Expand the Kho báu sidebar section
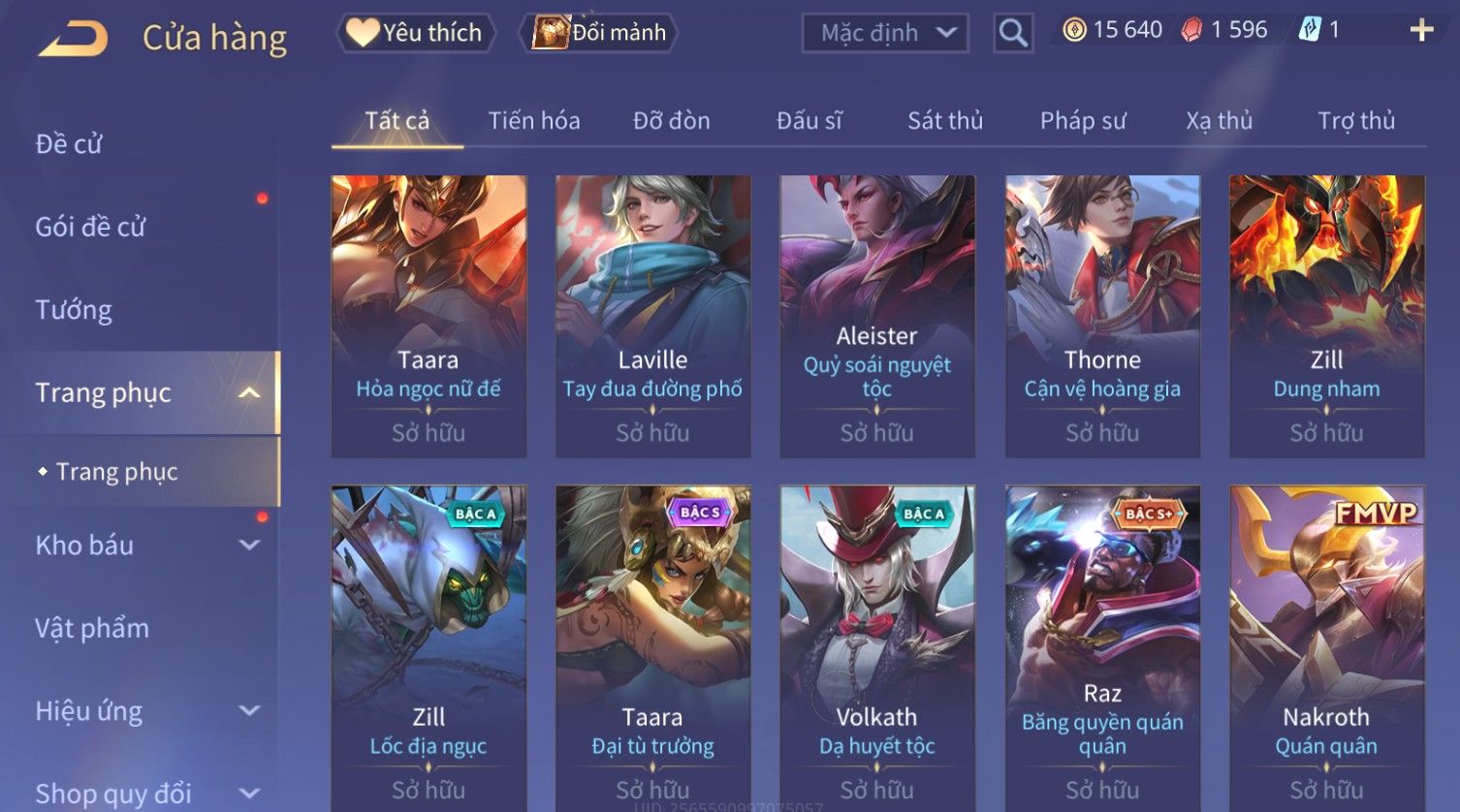1460x812 pixels. click(x=249, y=546)
